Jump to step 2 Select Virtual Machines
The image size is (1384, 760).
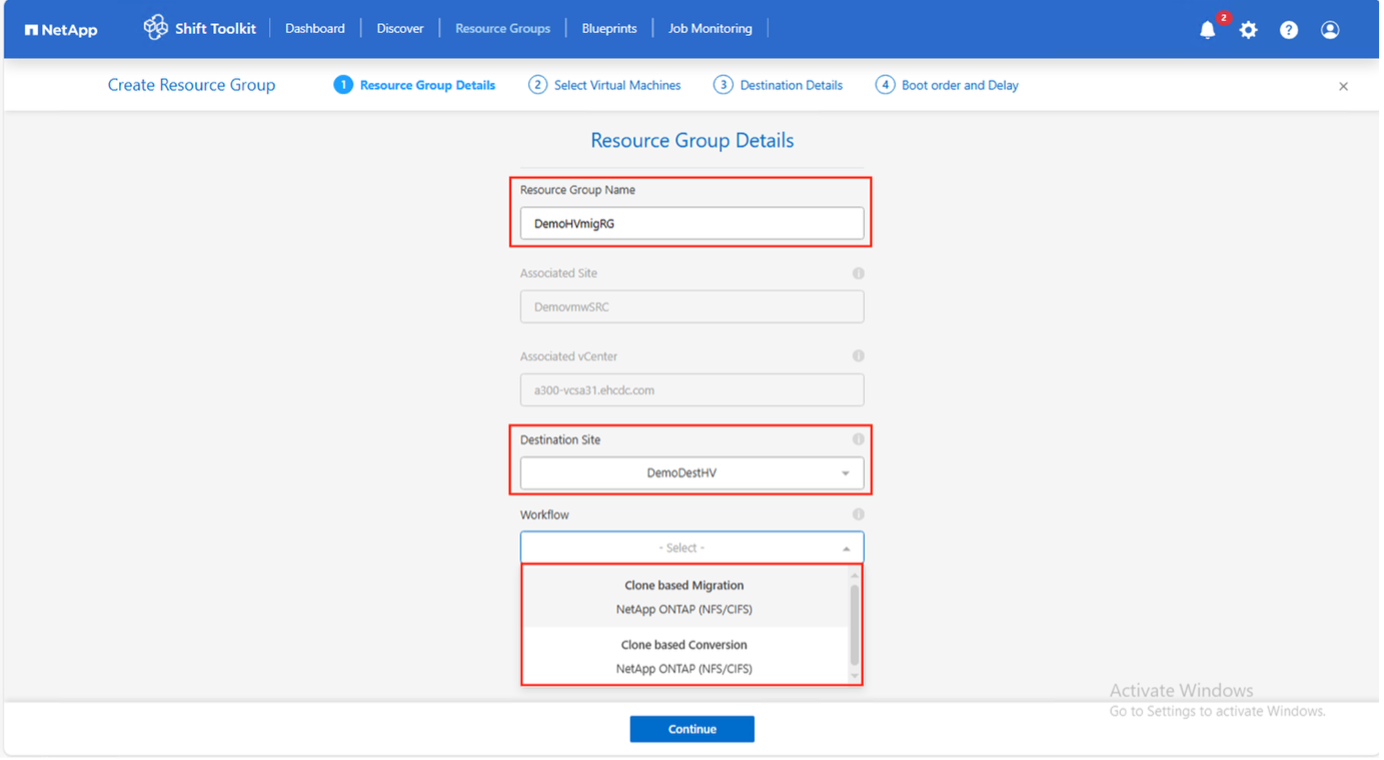[x=605, y=86]
